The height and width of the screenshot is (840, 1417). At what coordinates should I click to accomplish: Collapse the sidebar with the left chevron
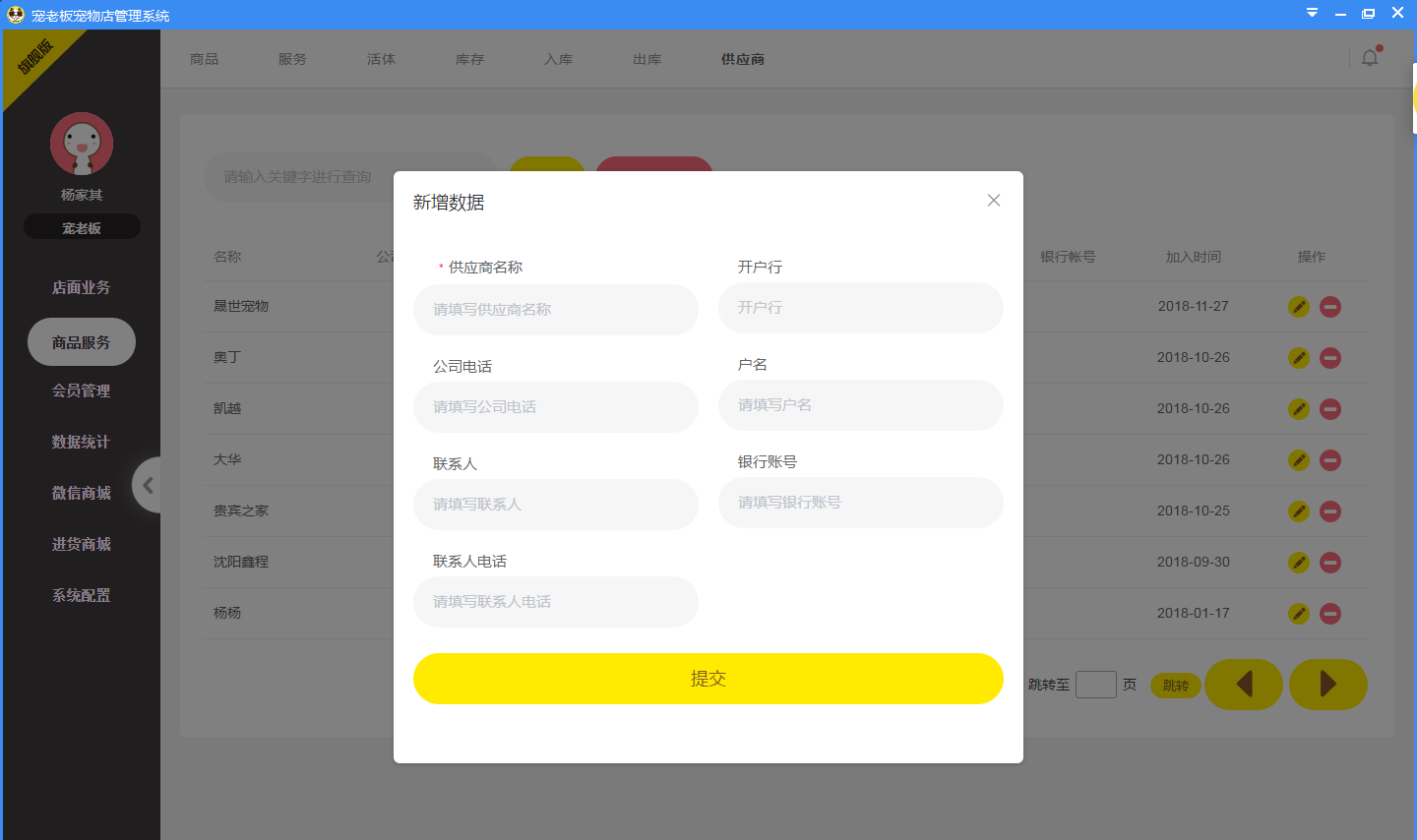click(149, 485)
